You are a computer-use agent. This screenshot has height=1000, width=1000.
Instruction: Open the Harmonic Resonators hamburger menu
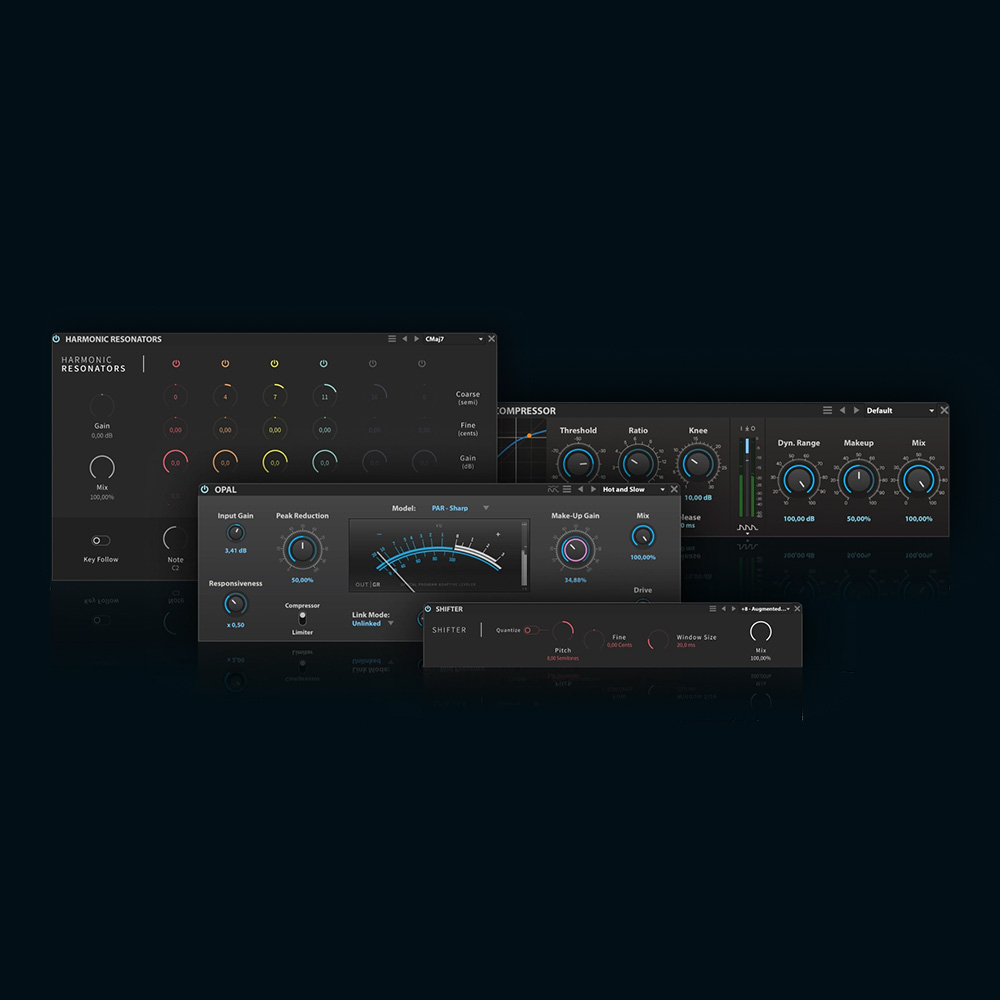[391, 338]
